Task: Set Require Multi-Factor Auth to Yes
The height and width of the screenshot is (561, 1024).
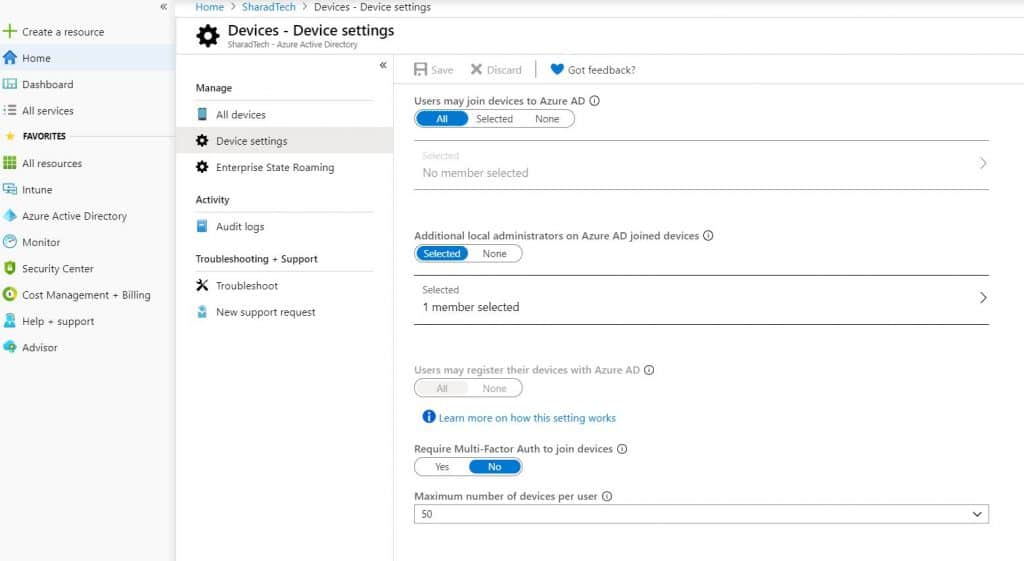Action: point(442,467)
